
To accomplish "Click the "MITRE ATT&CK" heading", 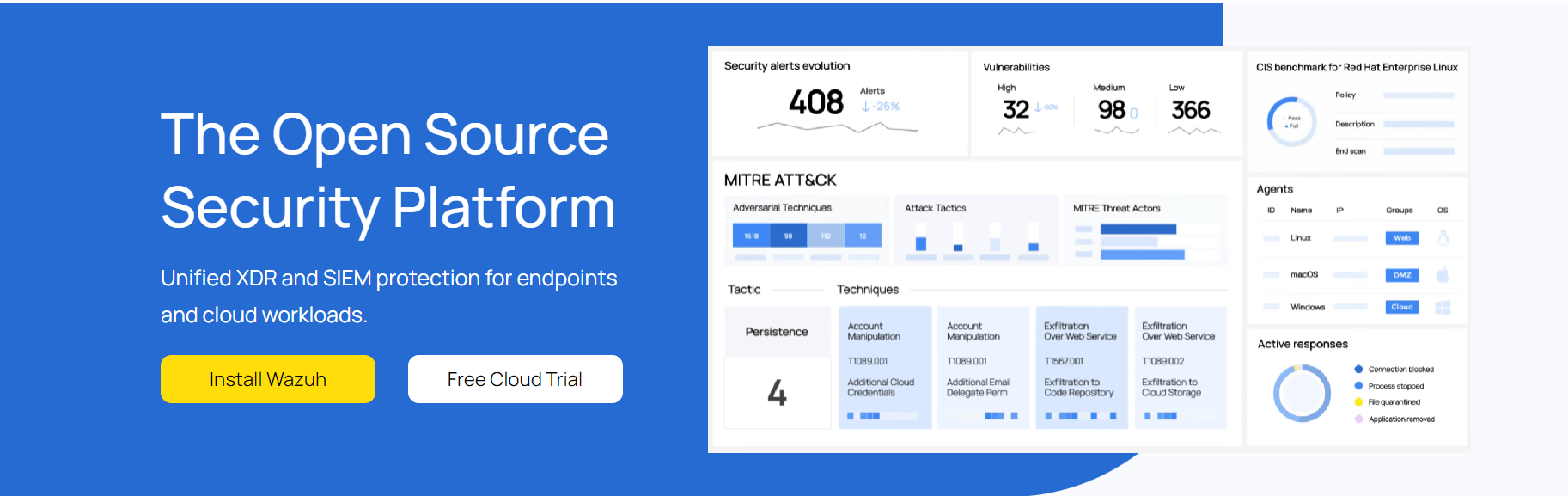I will 780,180.
